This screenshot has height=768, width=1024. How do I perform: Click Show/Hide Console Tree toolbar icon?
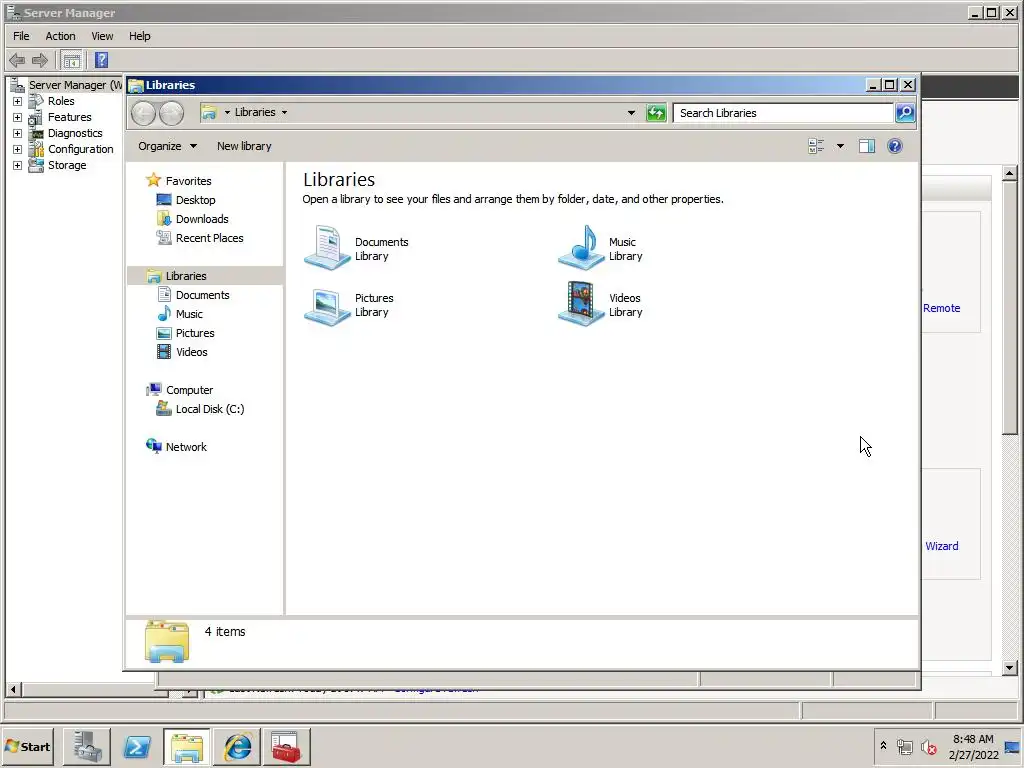click(72, 61)
